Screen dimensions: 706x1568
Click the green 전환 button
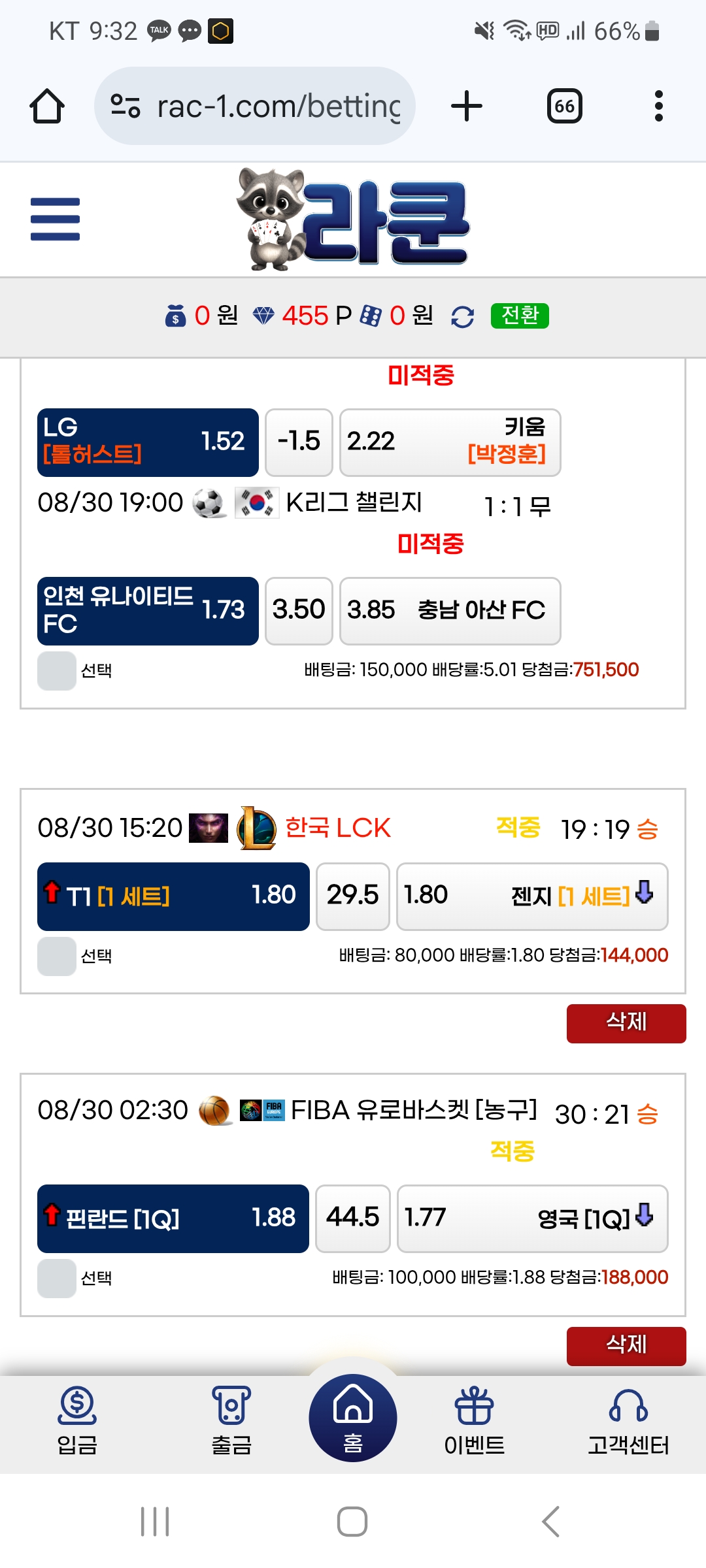(x=520, y=316)
